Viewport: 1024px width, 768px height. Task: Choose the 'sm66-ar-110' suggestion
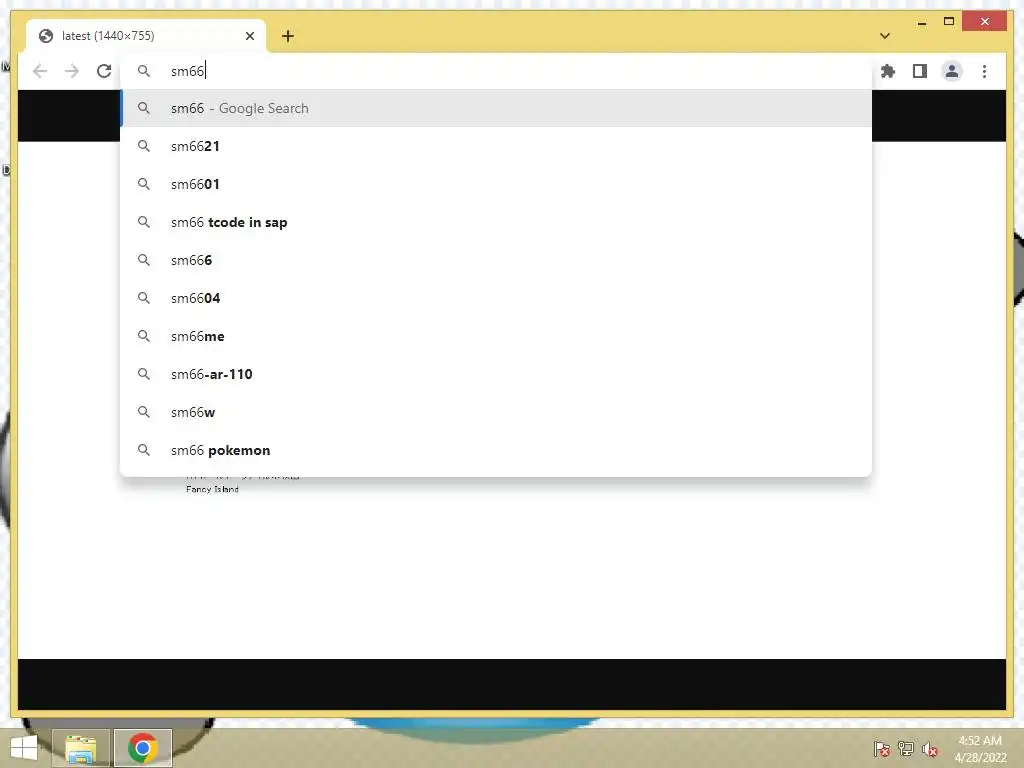496,374
